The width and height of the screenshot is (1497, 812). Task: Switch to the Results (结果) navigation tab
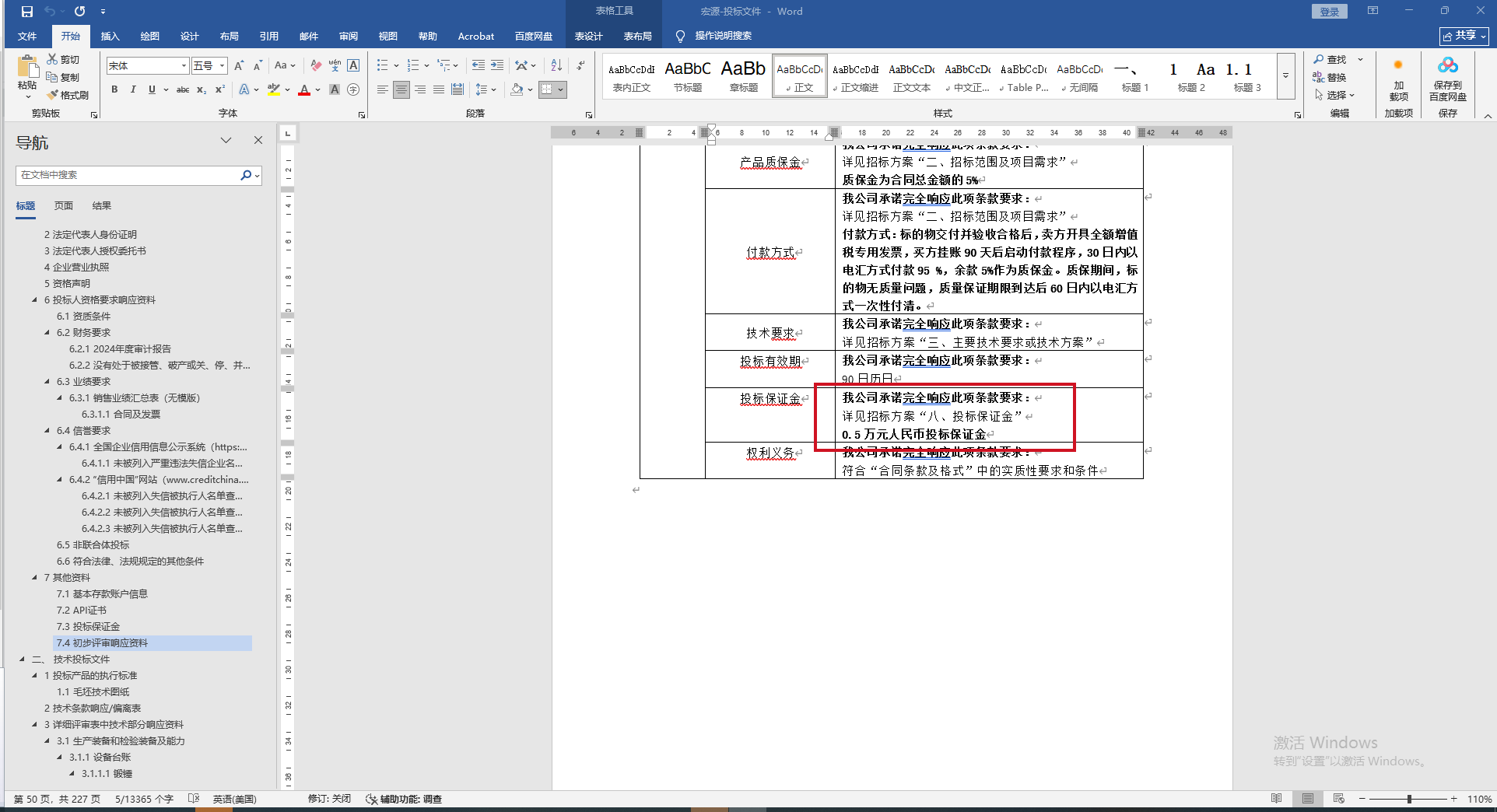tap(102, 205)
